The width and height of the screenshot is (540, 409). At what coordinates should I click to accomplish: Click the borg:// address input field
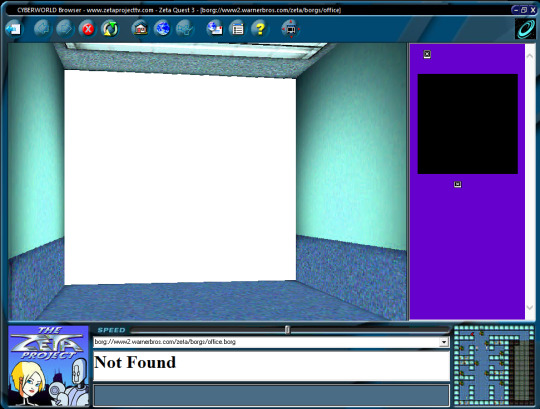click(266, 342)
